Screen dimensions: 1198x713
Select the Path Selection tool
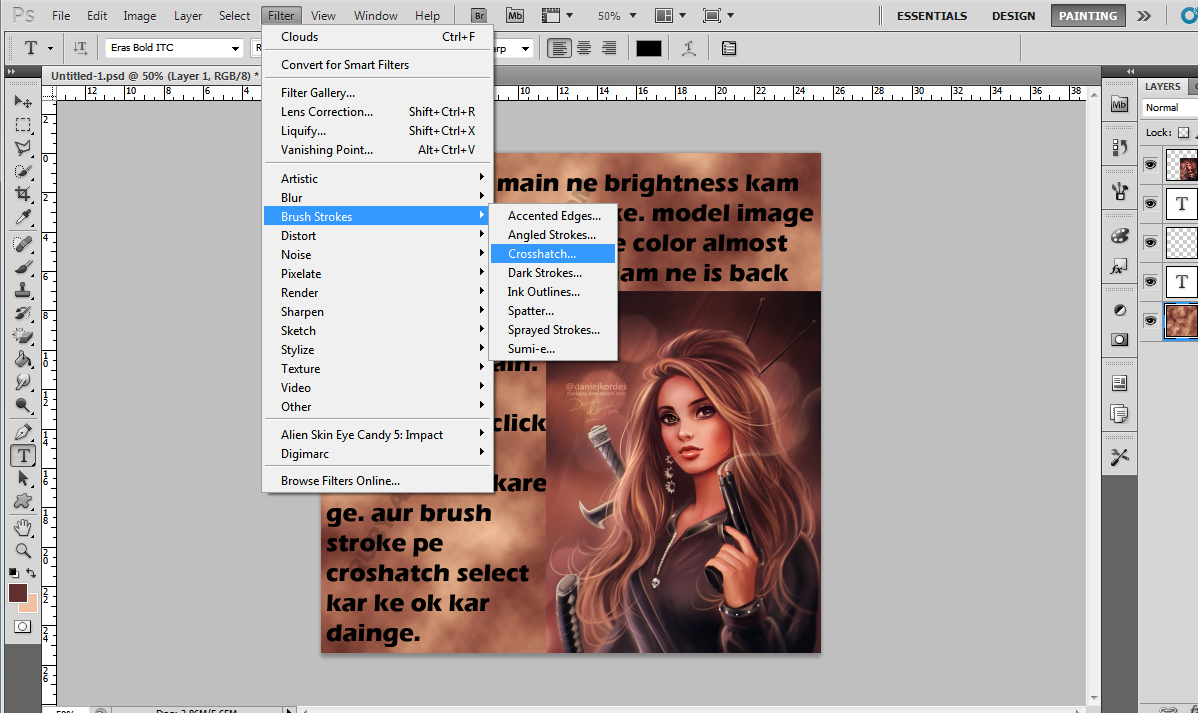23,478
